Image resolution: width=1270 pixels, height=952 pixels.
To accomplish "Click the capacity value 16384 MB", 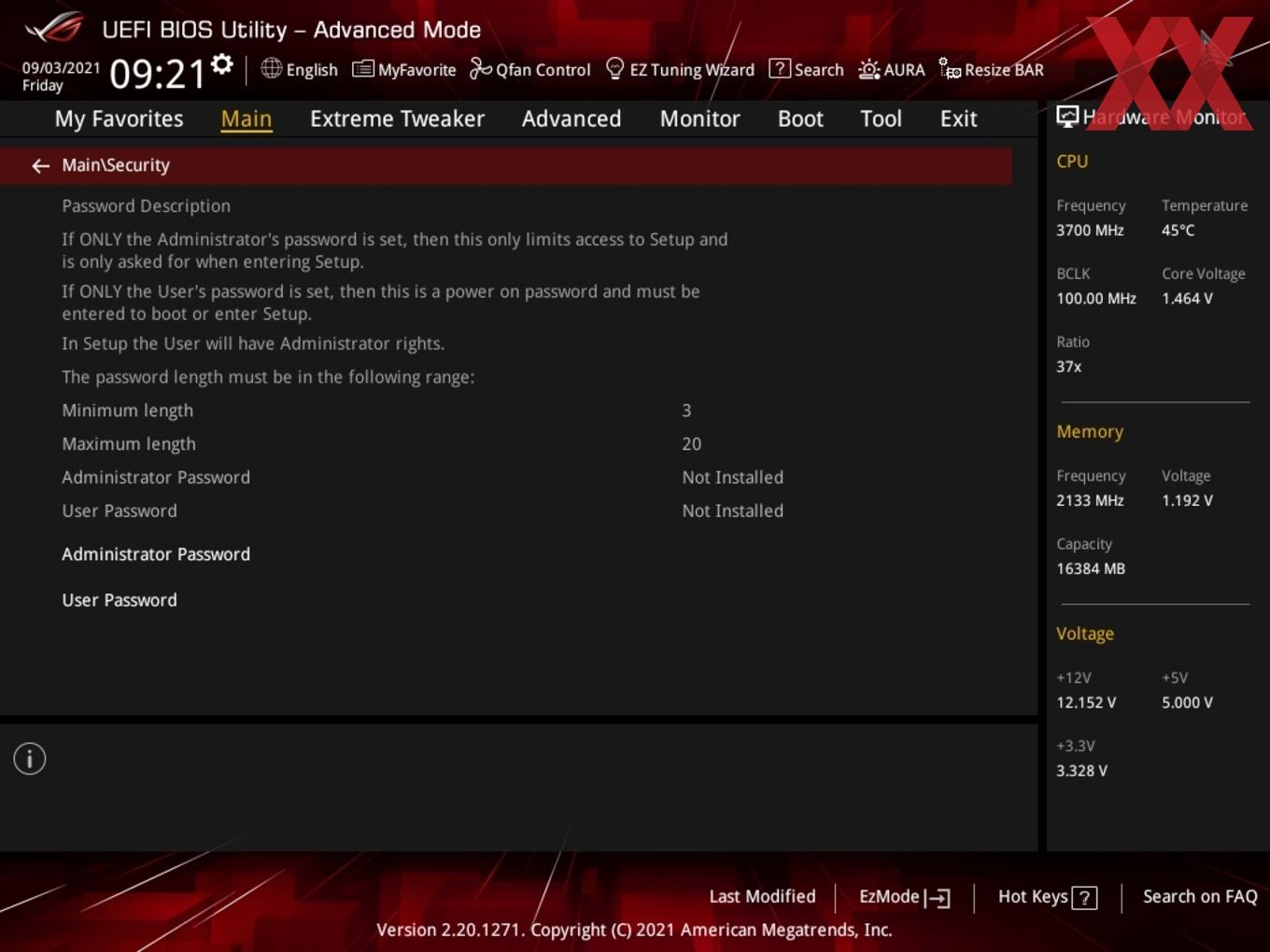I will 1091,568.
